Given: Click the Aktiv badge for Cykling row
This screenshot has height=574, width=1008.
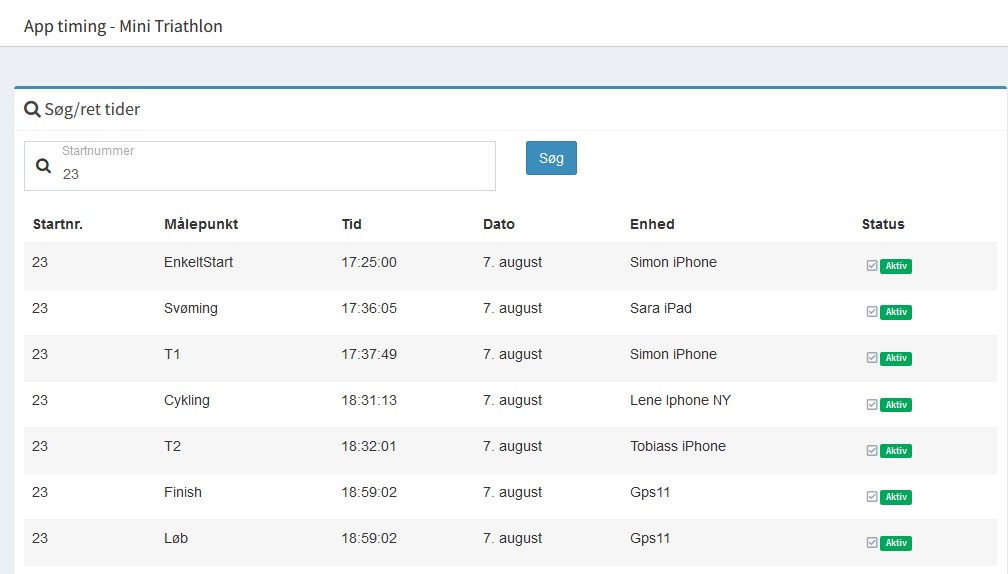Looking at the screenshot, I should tap(896, 405).
